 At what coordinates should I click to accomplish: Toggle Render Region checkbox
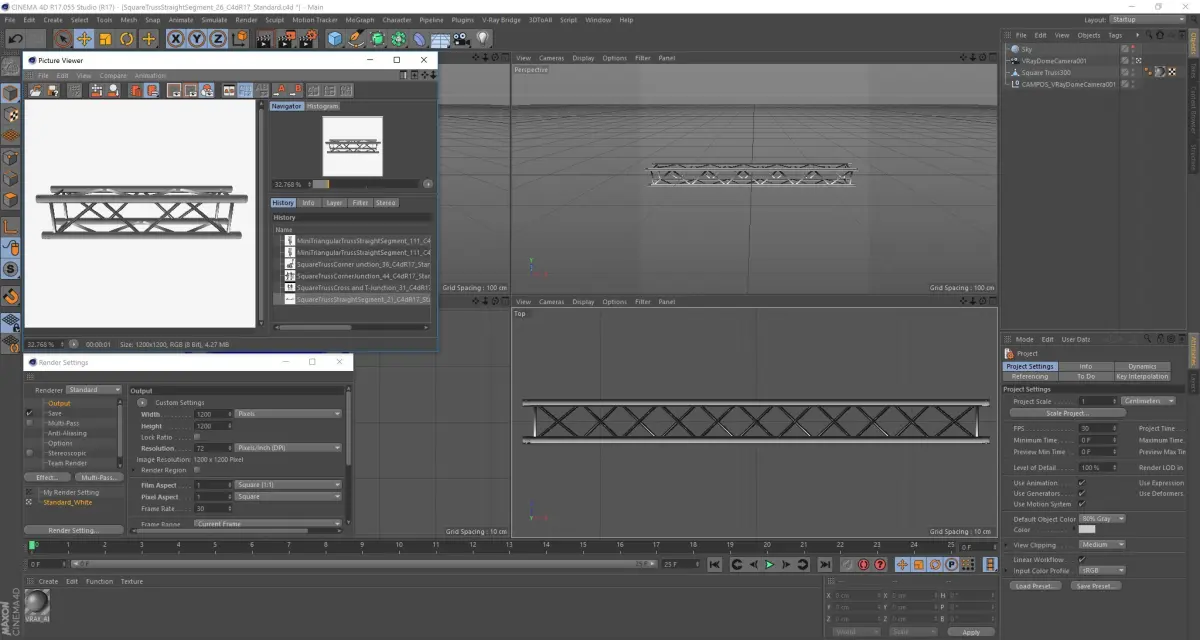[x=197, y=469]
